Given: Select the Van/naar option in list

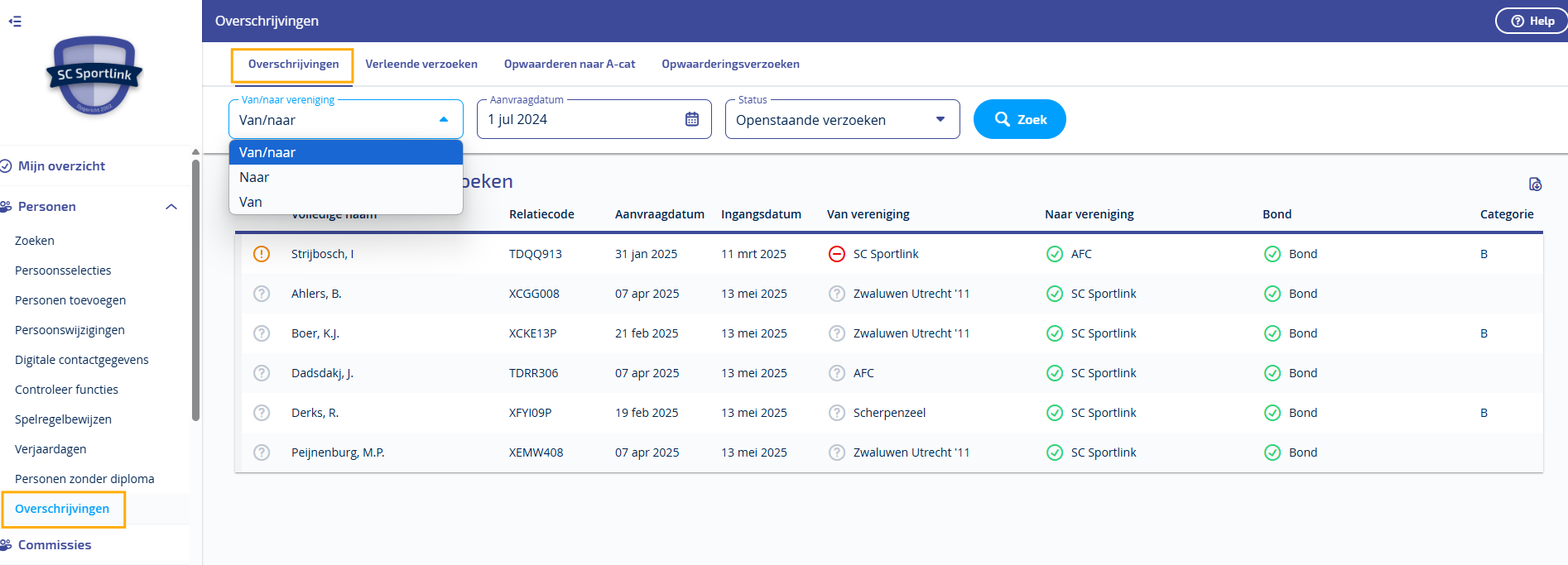Looking at the screenshot, I should [x=346, y=152].
